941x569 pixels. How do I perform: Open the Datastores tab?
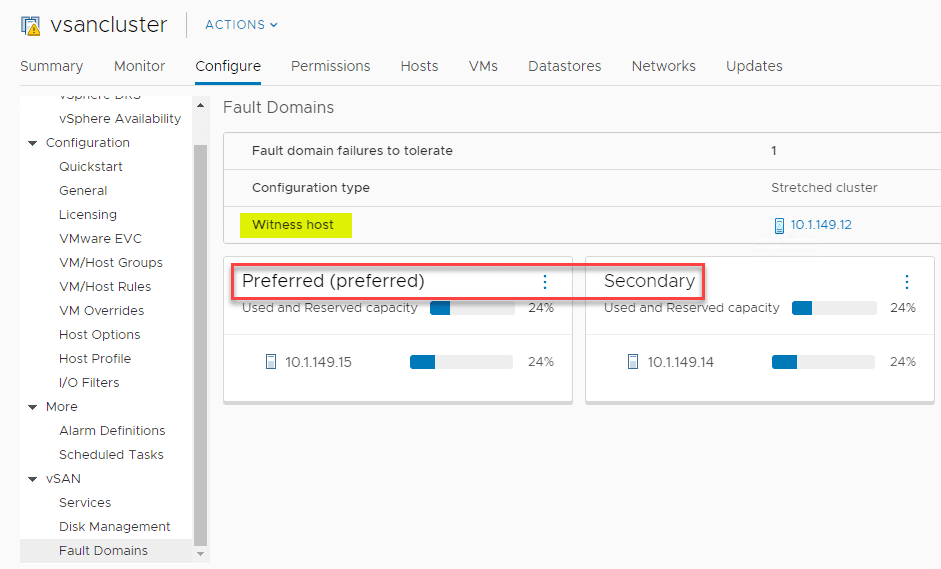[x=564, y=66]
